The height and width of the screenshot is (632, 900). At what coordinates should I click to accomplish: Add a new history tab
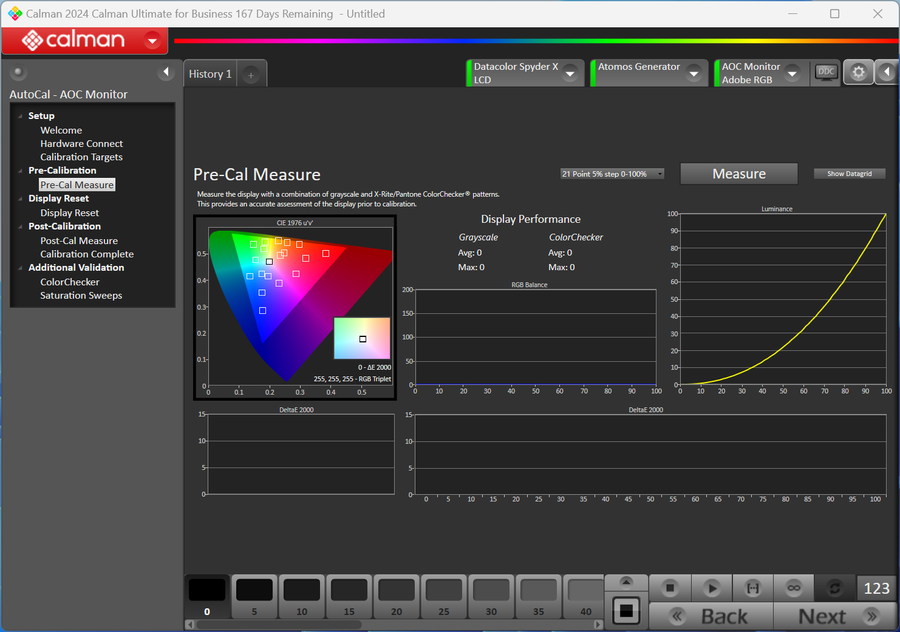tap(251, 75)
